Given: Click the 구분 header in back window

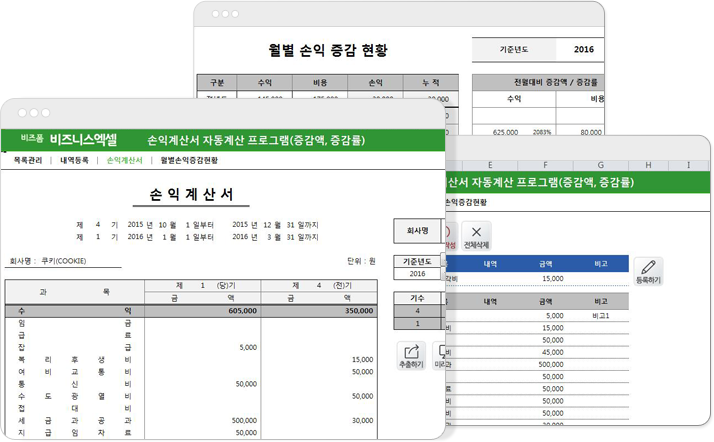Looking at the screenshot, I should (217, 82).
